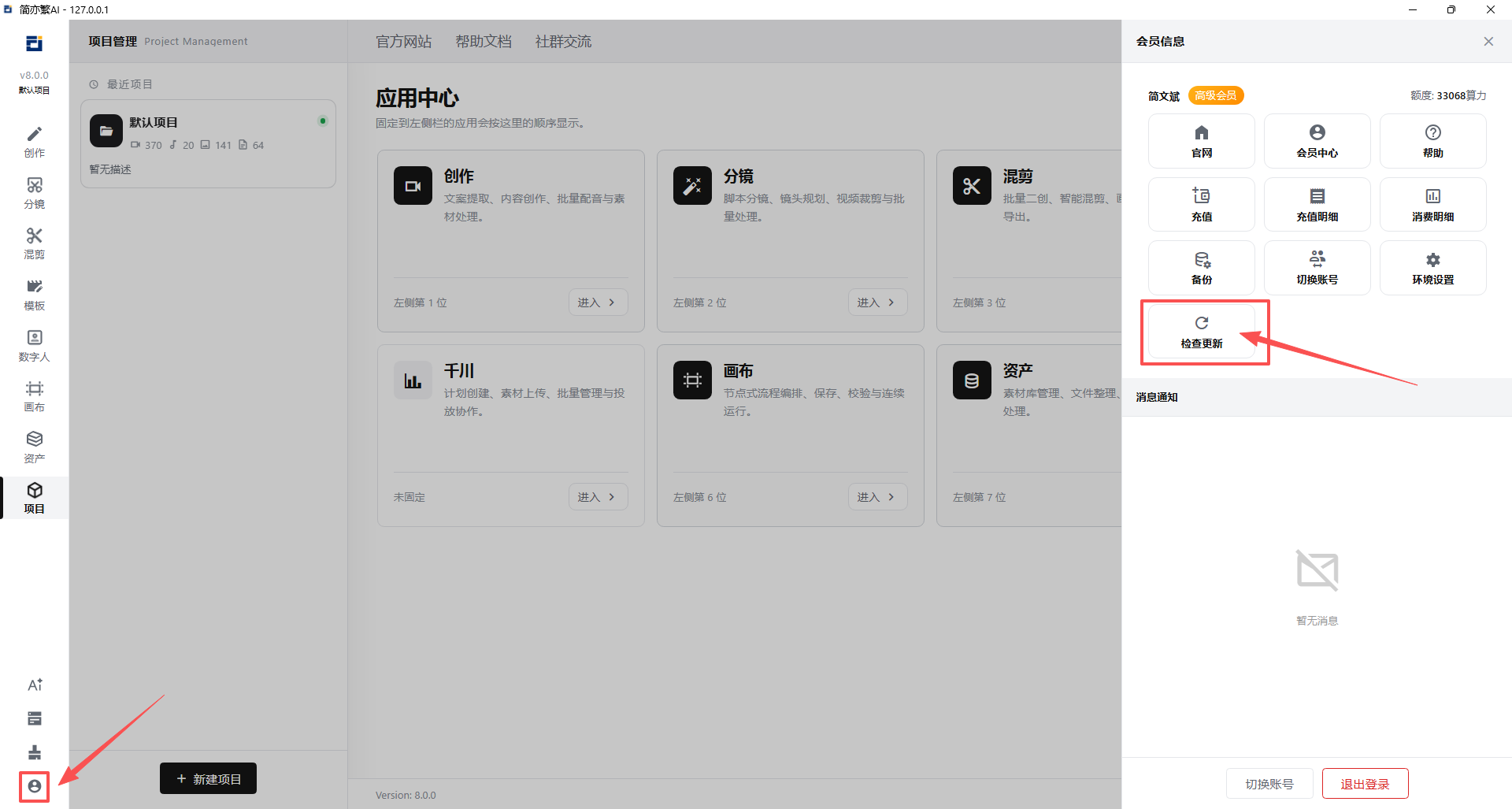
Task: Open 帮助文档 top menu item
Action: 484,42
